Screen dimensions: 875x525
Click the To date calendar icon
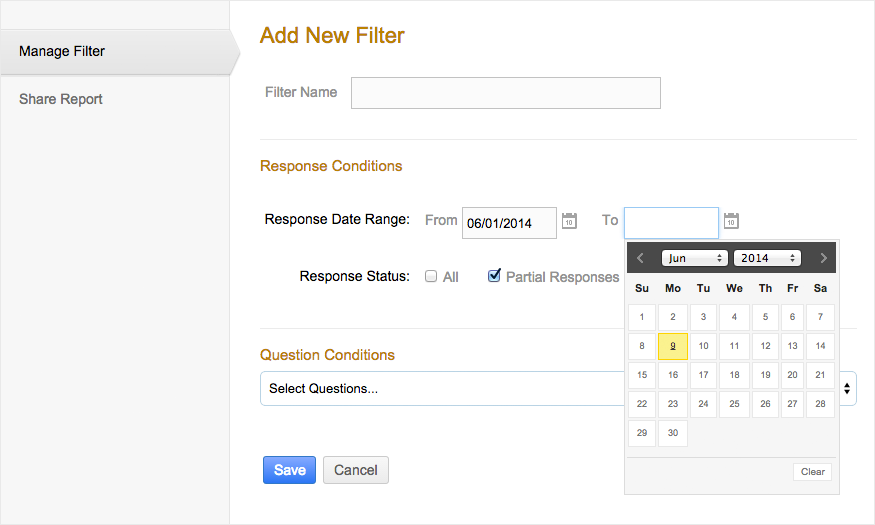pyautogui.click(x=731, y=221)
